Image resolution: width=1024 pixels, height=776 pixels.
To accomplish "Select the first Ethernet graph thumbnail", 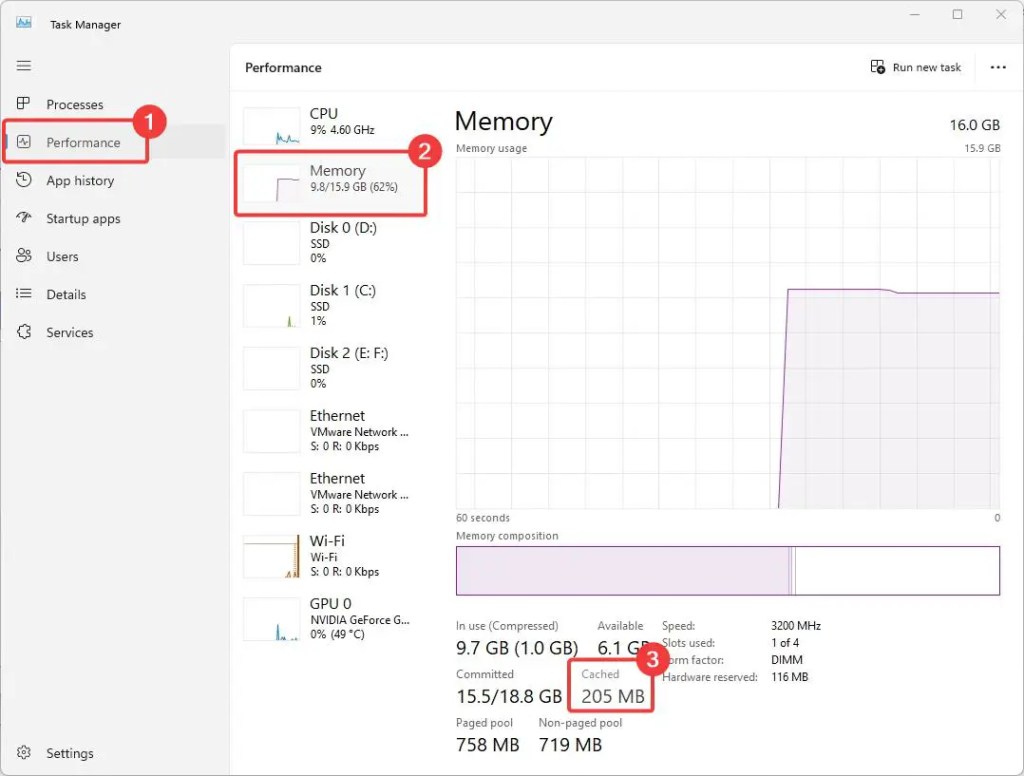I will click(272, 431).
